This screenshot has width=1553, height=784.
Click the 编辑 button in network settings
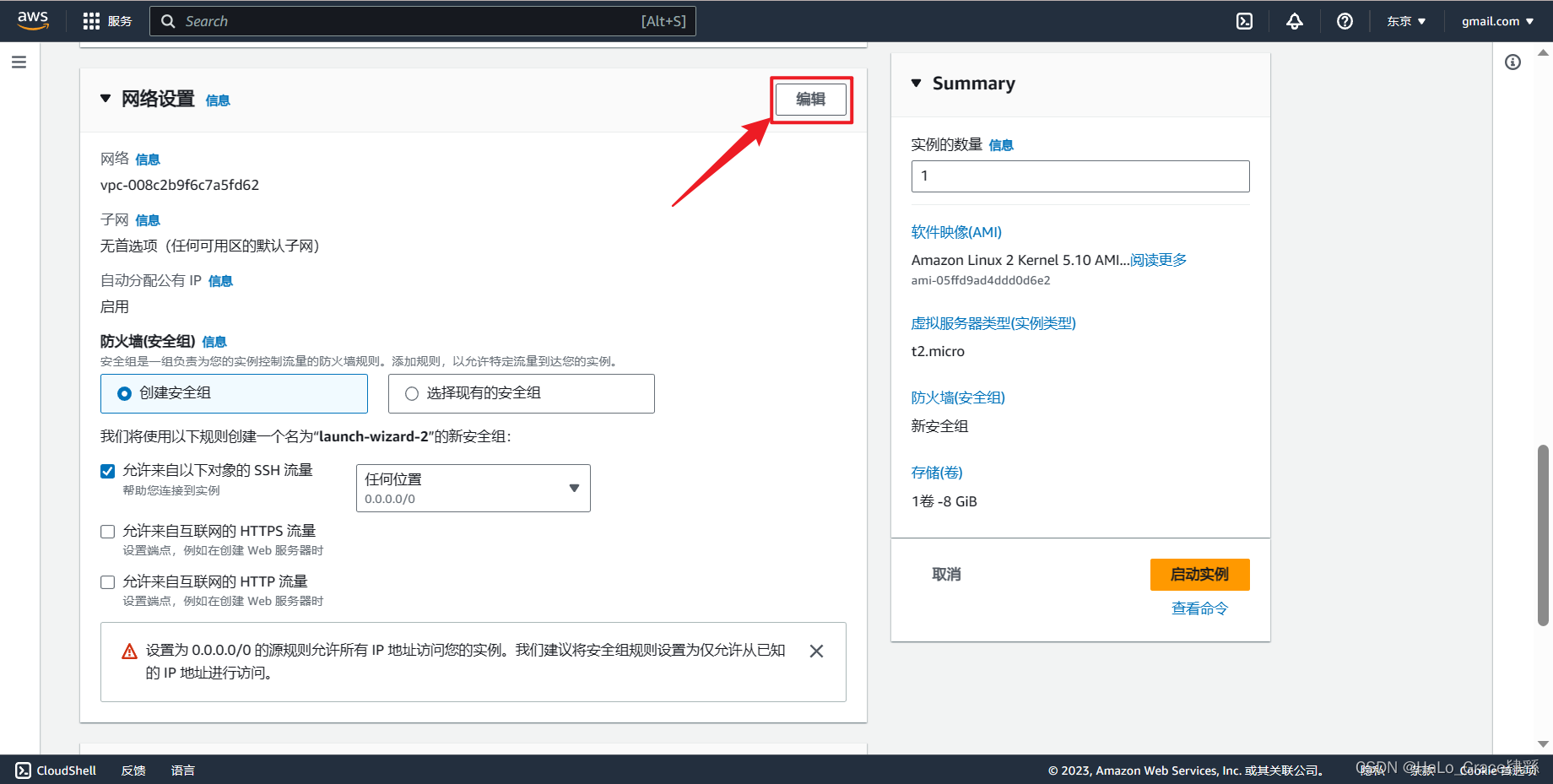tap(811, 100)
